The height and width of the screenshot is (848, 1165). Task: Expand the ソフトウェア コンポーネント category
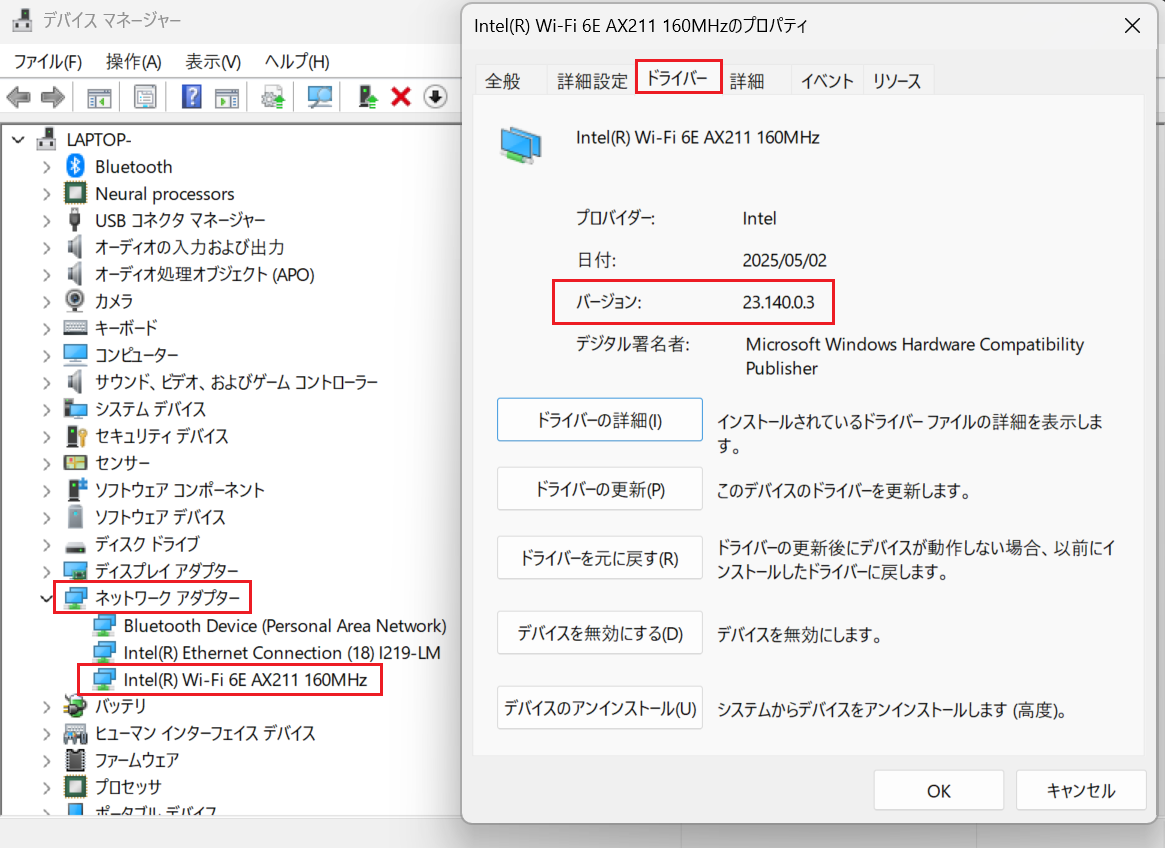coord(47,491)
